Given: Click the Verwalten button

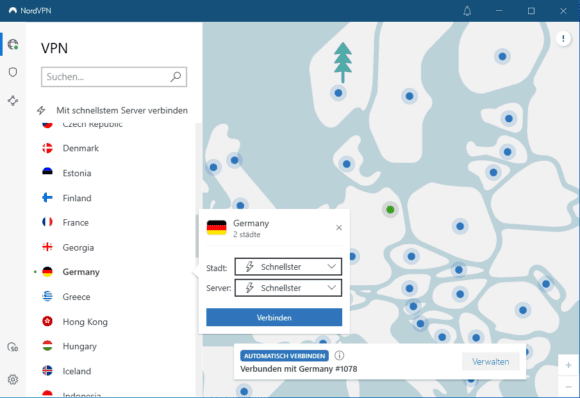Looking at the screenshot, I should tap(490, 361).
